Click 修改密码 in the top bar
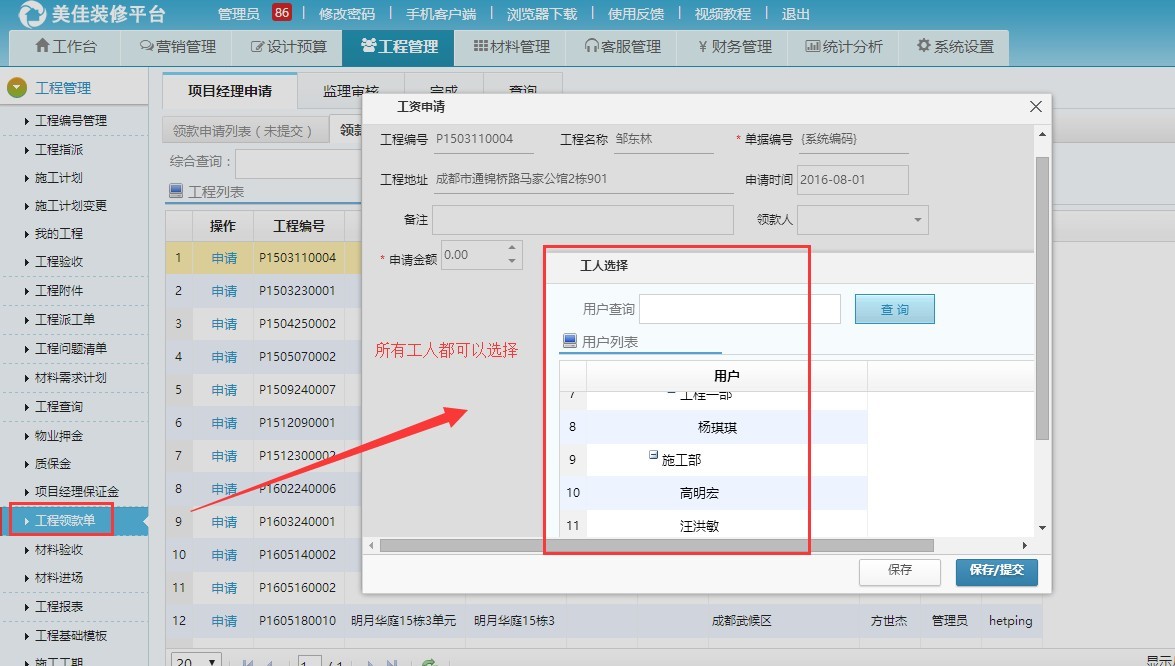The image size is (1175, 666). [347, 14]
